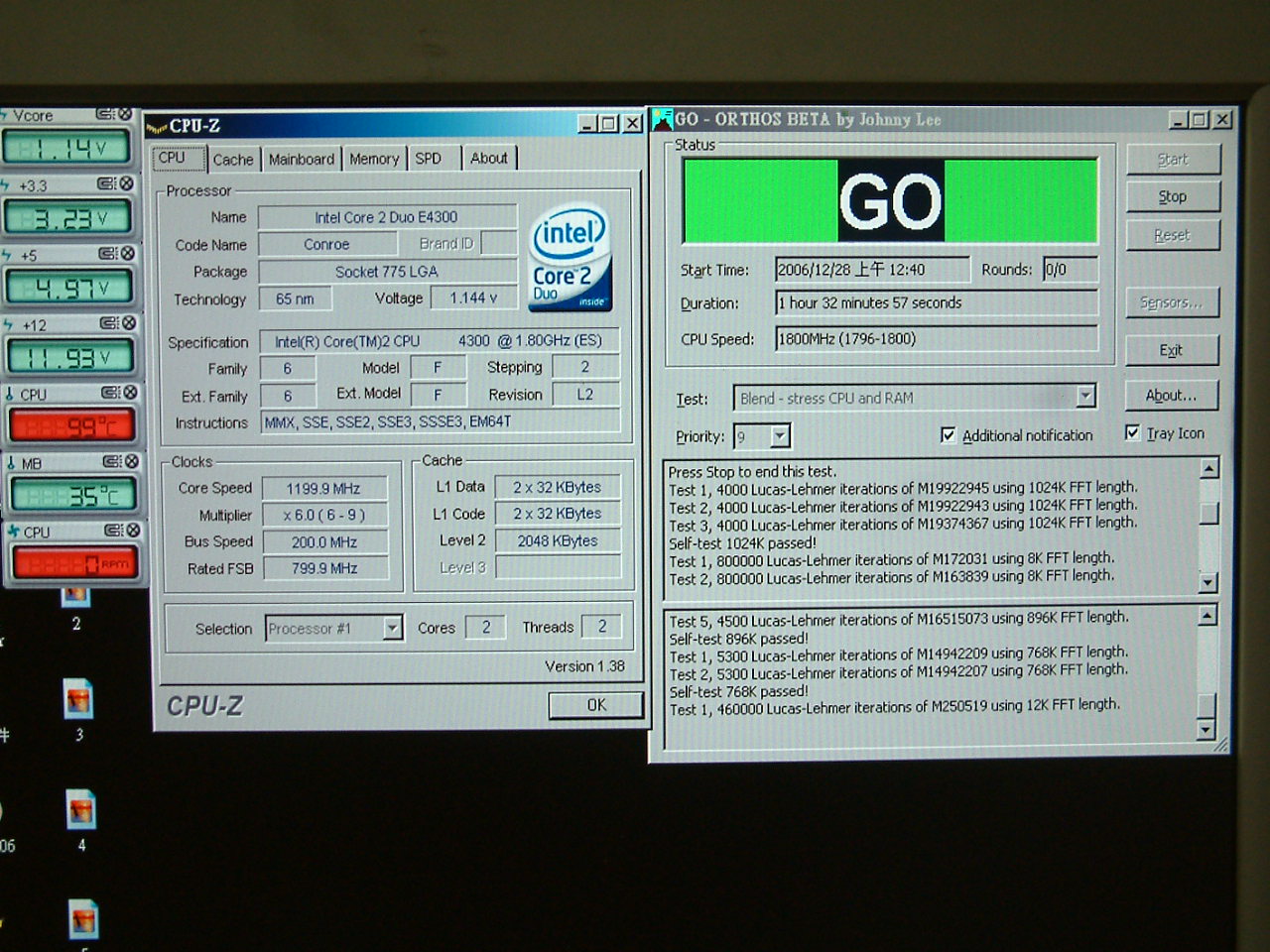Image resolution: width=1270 pixels, height=952 pixels.
Task: Click the fan icon on the CPU RPM gadget
Action: tap(14, 532)
